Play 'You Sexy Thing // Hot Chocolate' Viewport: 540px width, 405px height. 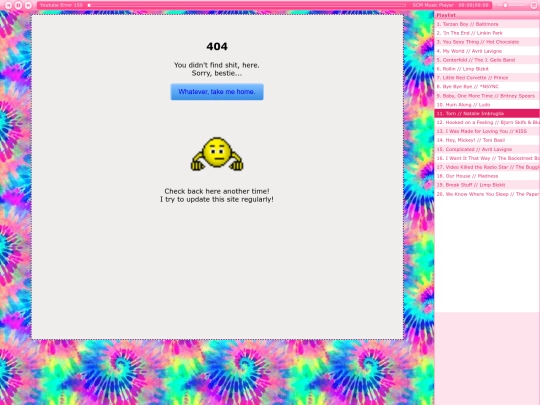tap(487, 42)
